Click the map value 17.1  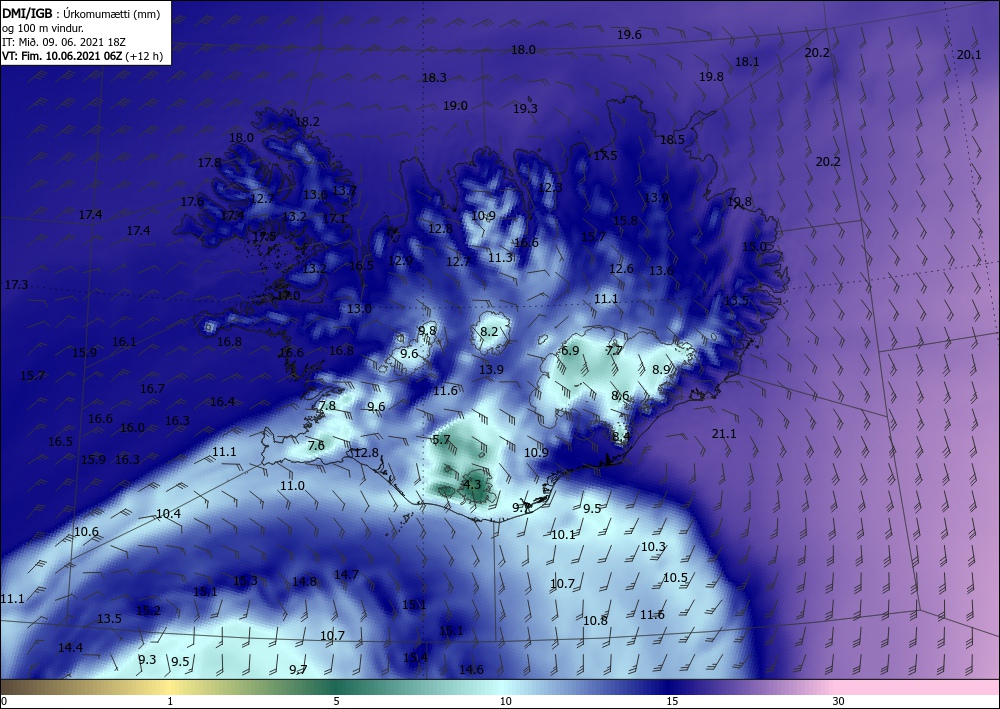(334, 219)
